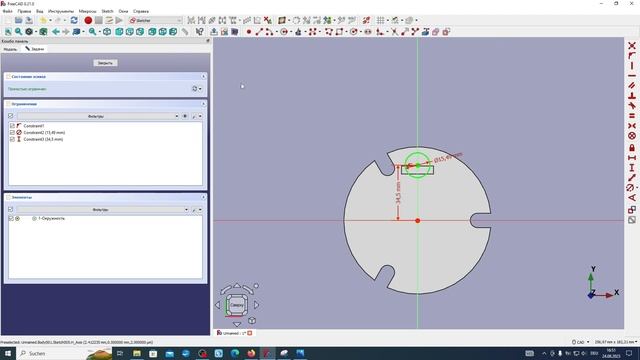Toggle Constraint1 checkbox
Screen dimensions: 640x360
(12, 126)
